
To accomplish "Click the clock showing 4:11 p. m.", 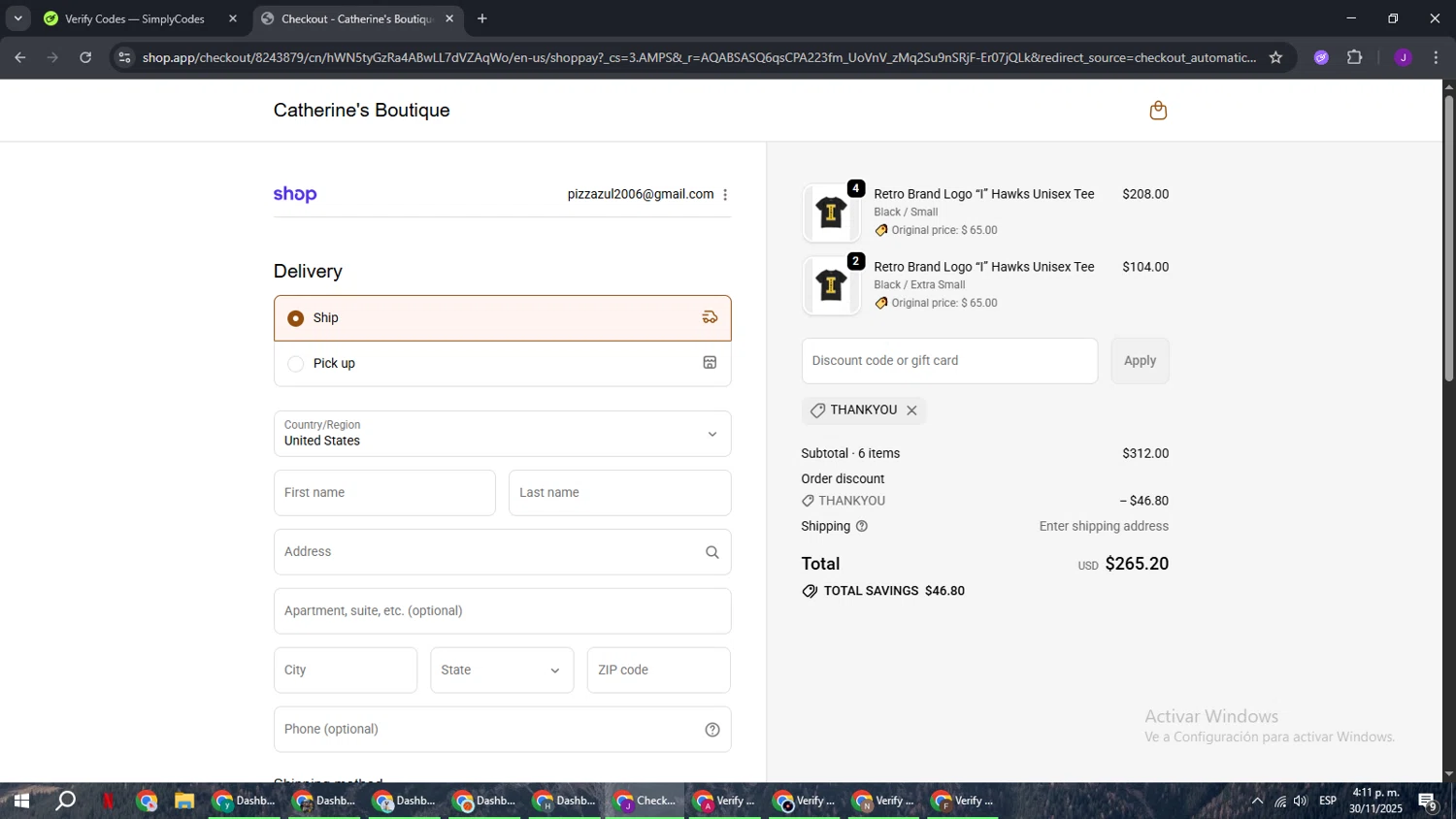I will point(1375,793).
